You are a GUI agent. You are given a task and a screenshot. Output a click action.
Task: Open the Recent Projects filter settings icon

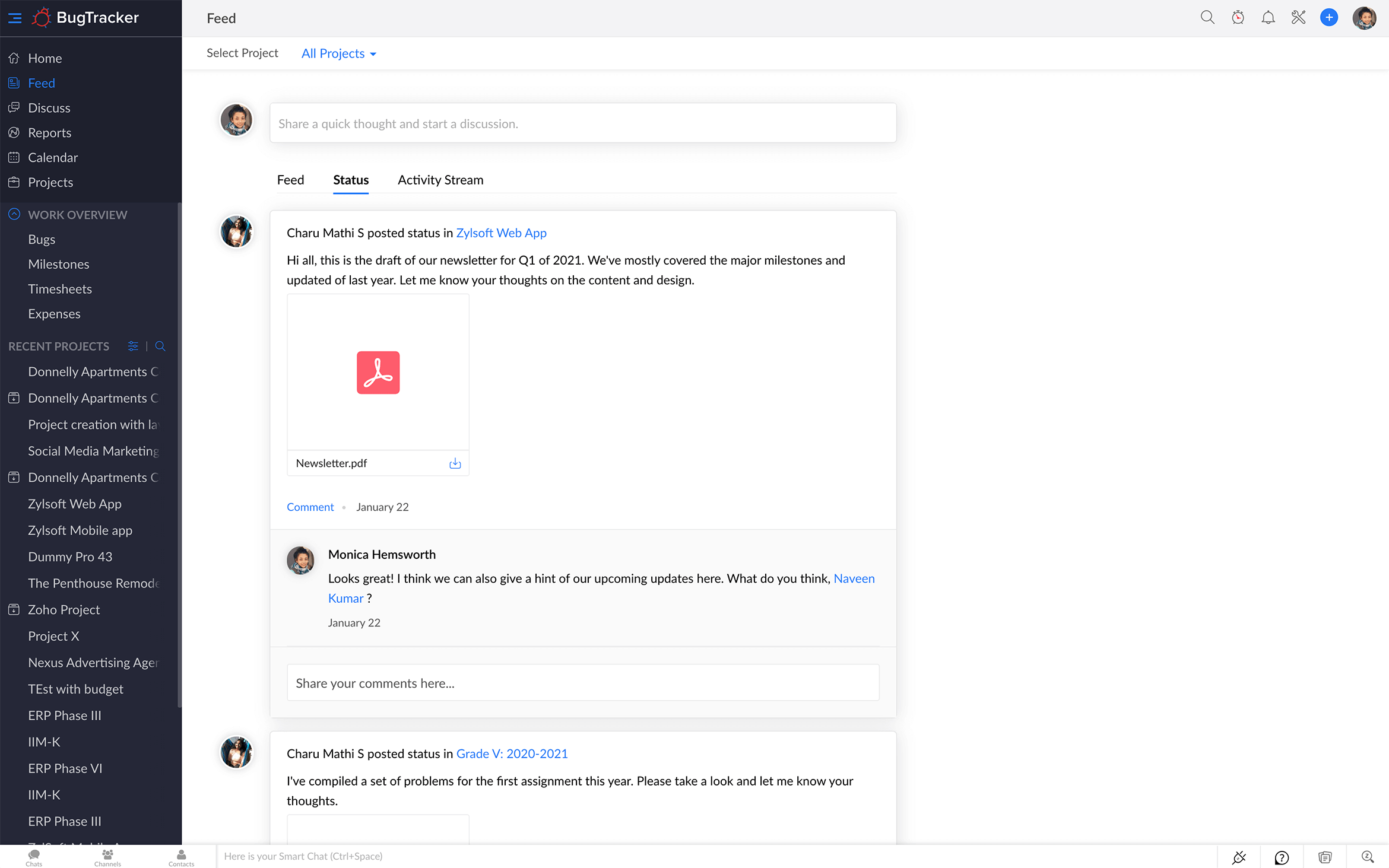click(x=133, y=346)
